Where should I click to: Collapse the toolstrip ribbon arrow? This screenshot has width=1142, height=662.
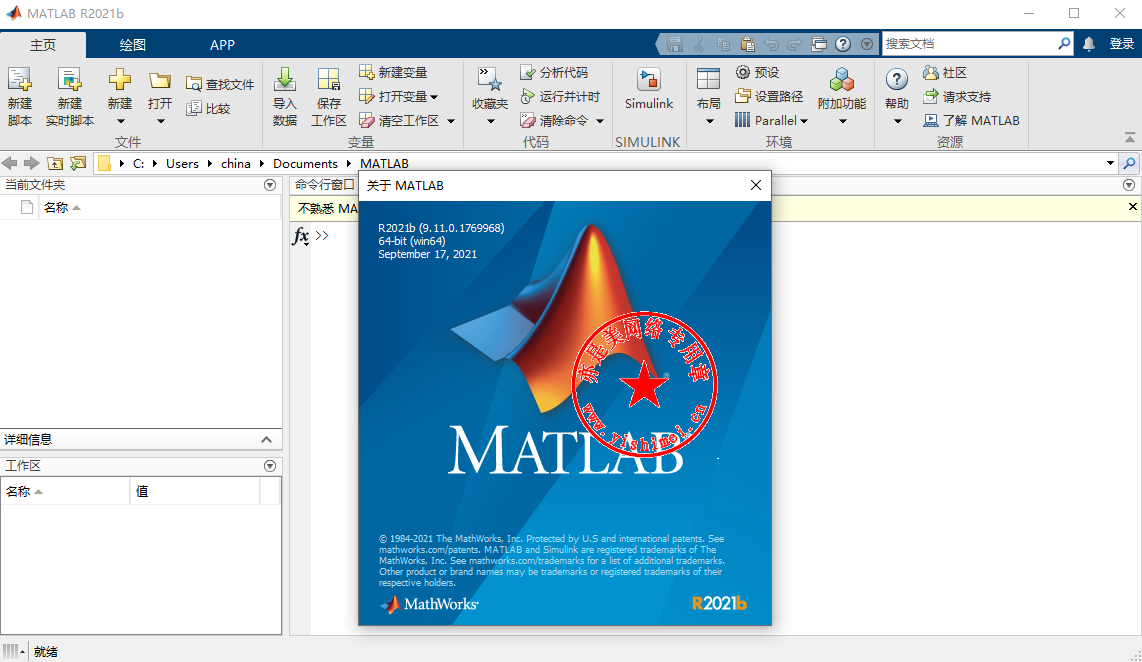(x=1130, y=137)
